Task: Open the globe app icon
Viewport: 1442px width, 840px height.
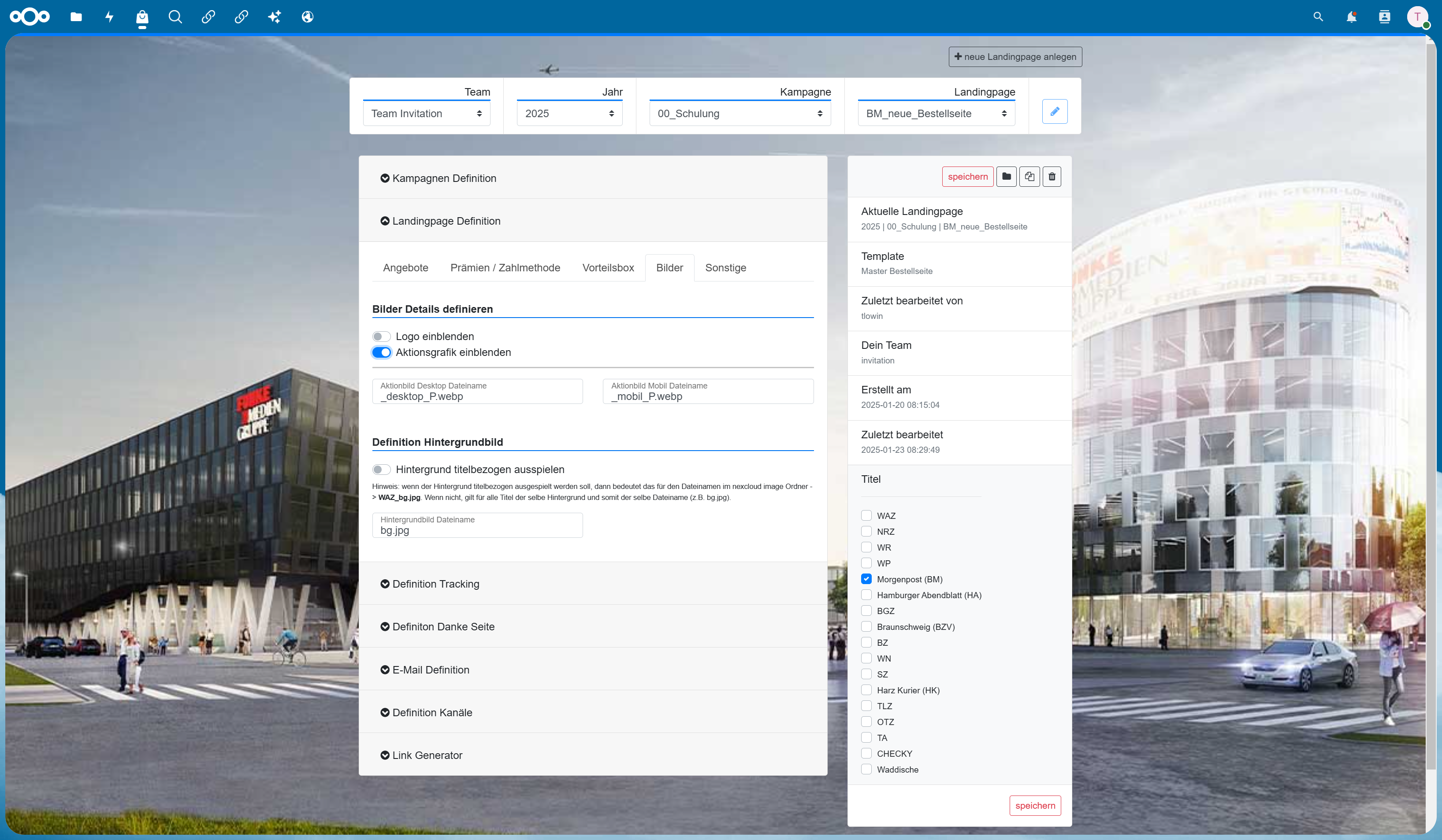Action: pyautogui.click(x=307, y=17)
